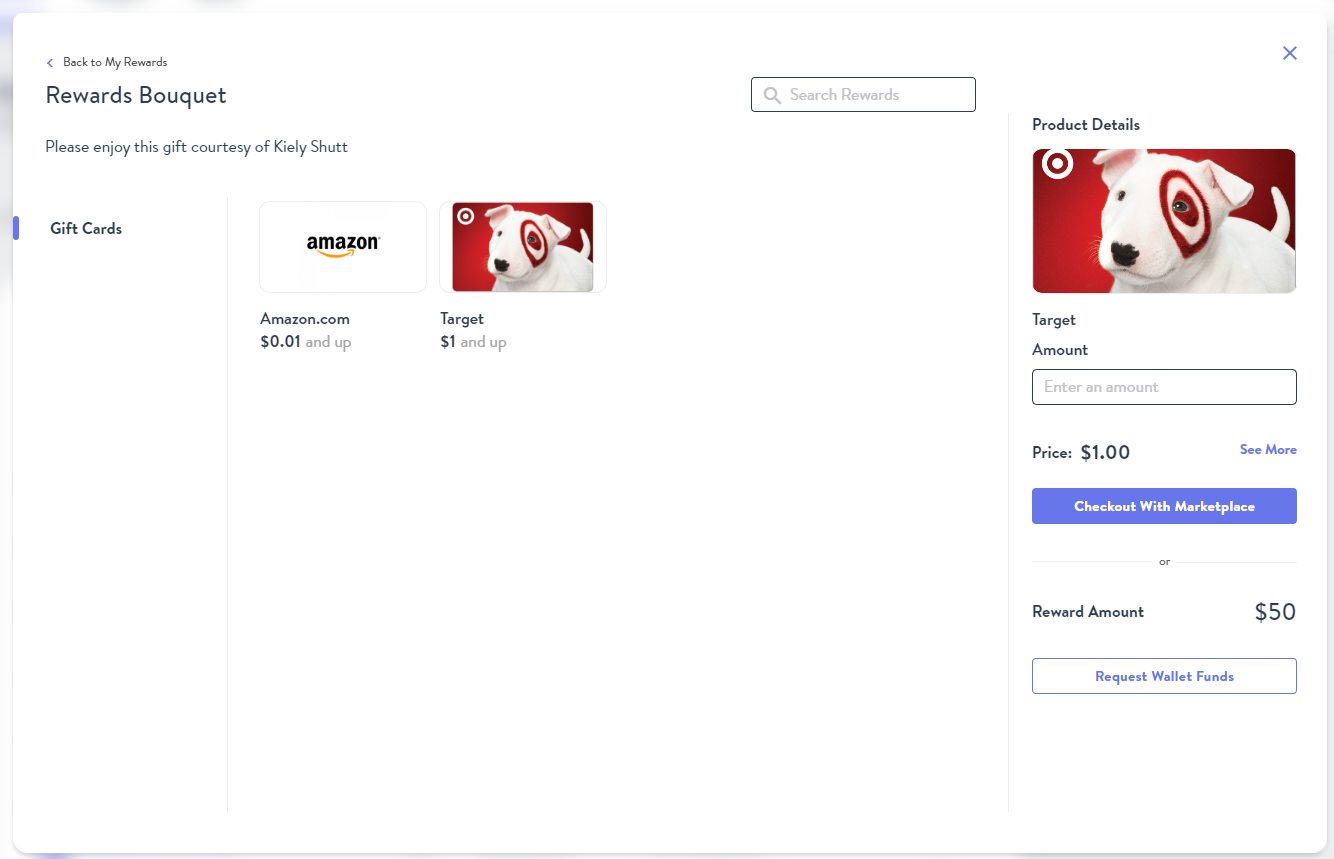Focus the Search Rewards field
This screenshot has width=1334, height=859.
(x=863, y=95)
